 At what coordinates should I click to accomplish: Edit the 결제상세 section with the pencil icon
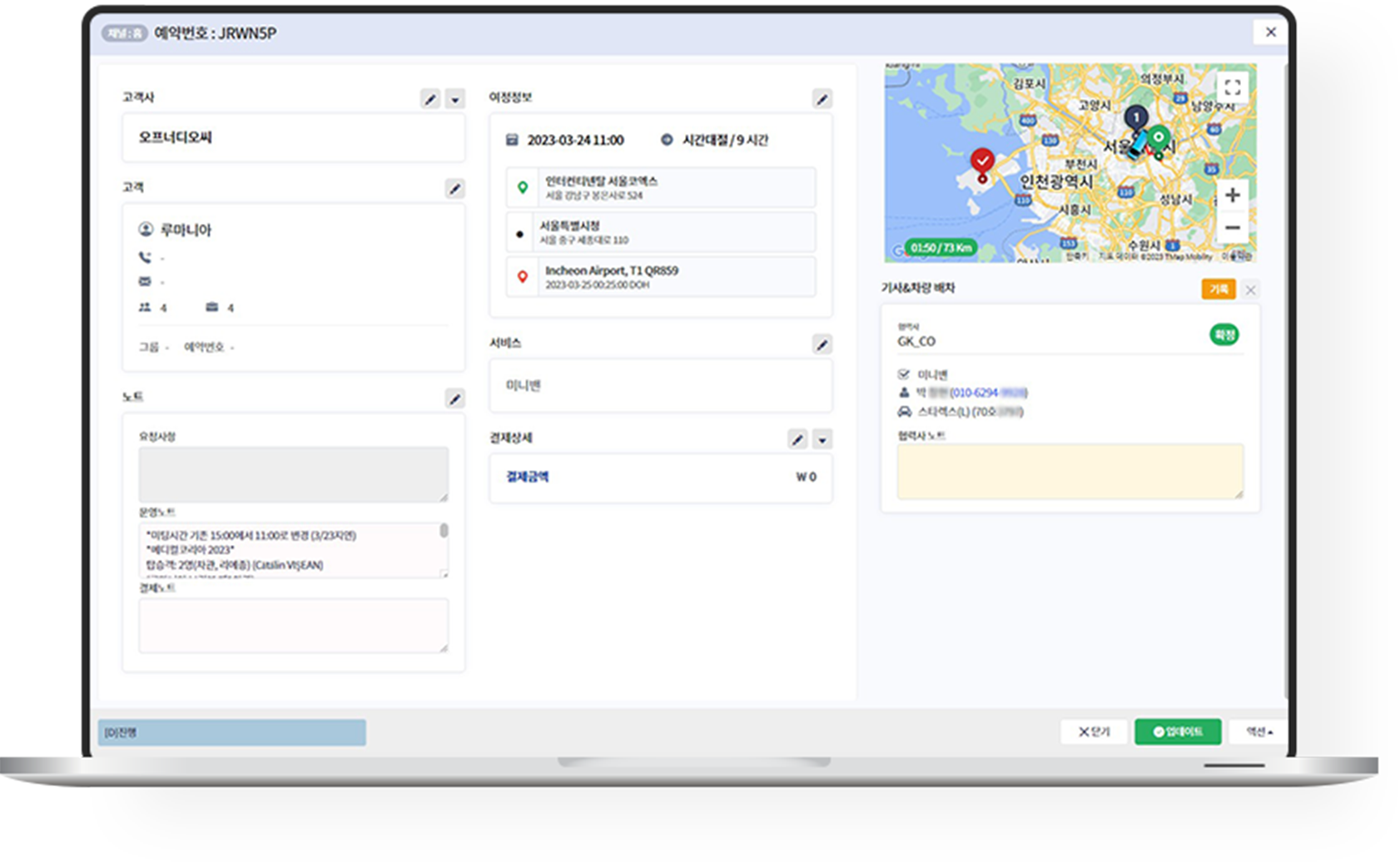[797, 439]
